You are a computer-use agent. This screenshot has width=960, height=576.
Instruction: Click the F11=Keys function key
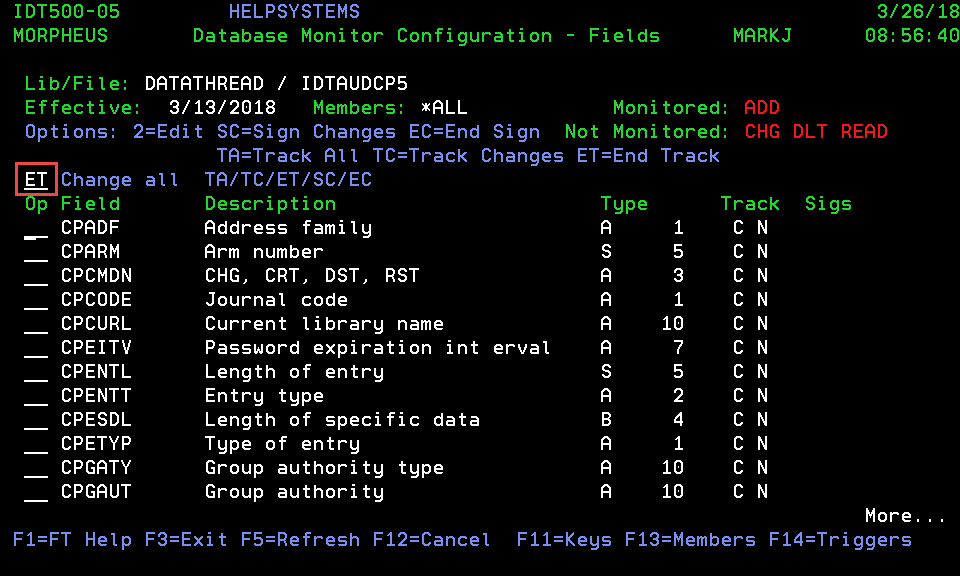(x=564, y=540)
